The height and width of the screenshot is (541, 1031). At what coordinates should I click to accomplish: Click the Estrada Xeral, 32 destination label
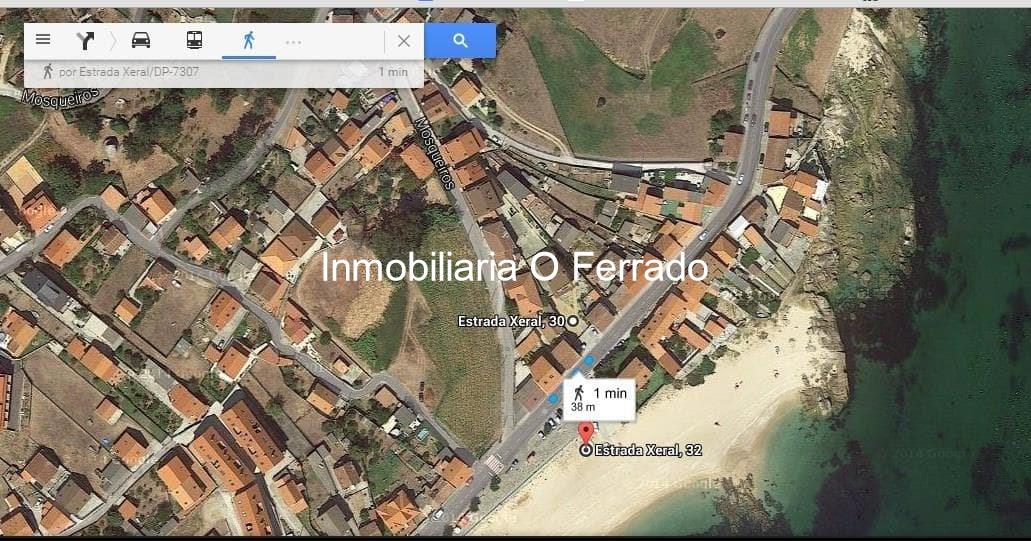tap(648, 450)
